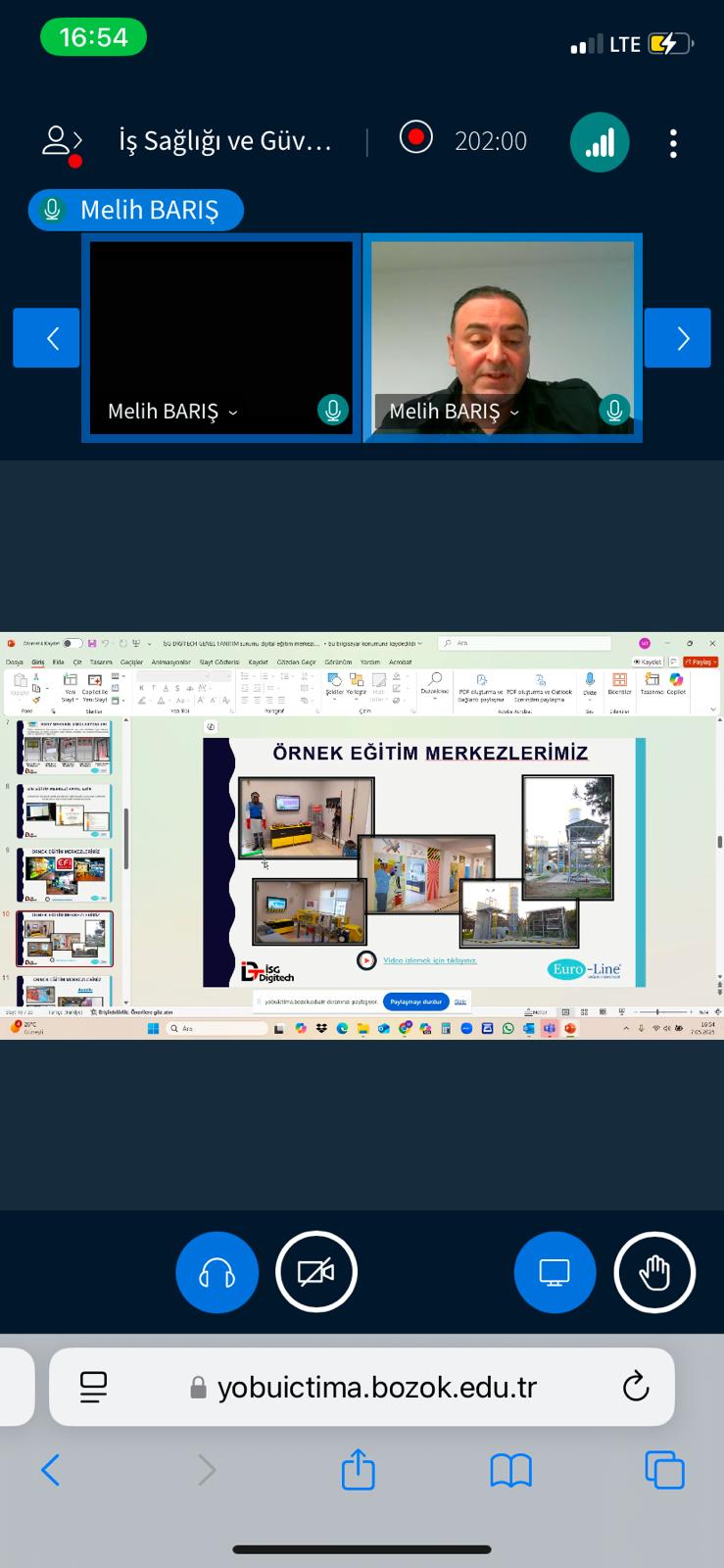Viewport: 724px width, 1568px height.
Task: Toggle audio with the headset button
Action: click(x=217, y=1272)
